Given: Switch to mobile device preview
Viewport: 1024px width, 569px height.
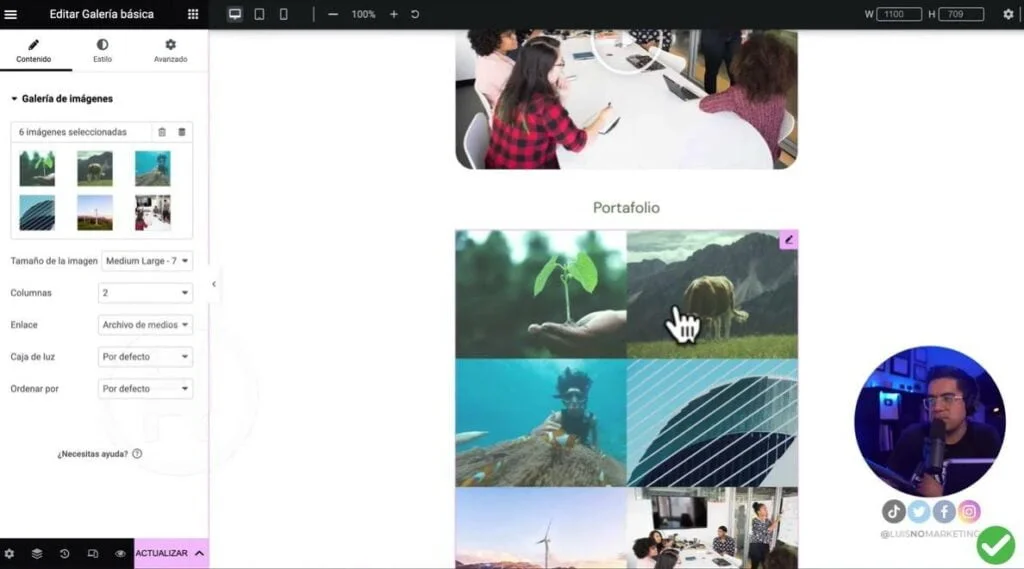Looking at the screenshot, I should [x=283, y=14].
